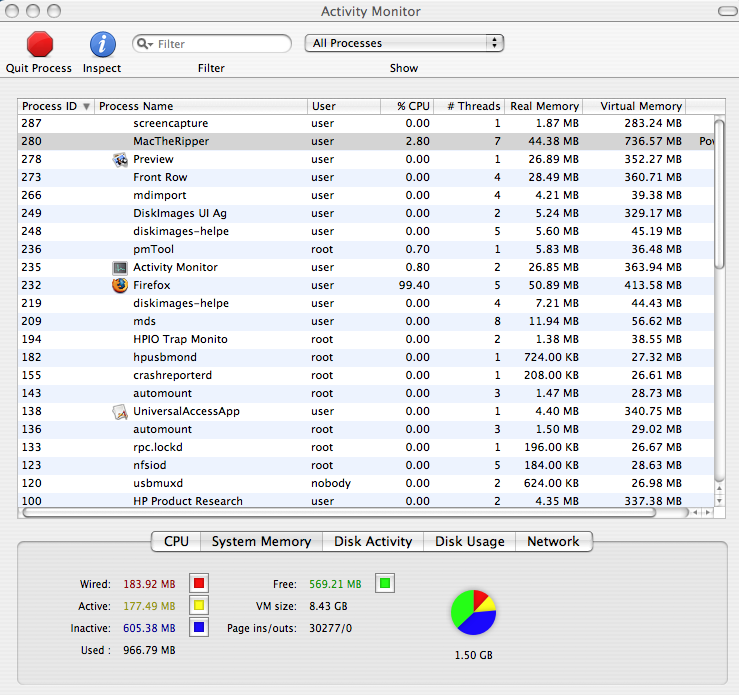
Task: Click the green Free color swatch
Action: coord(385,583)
